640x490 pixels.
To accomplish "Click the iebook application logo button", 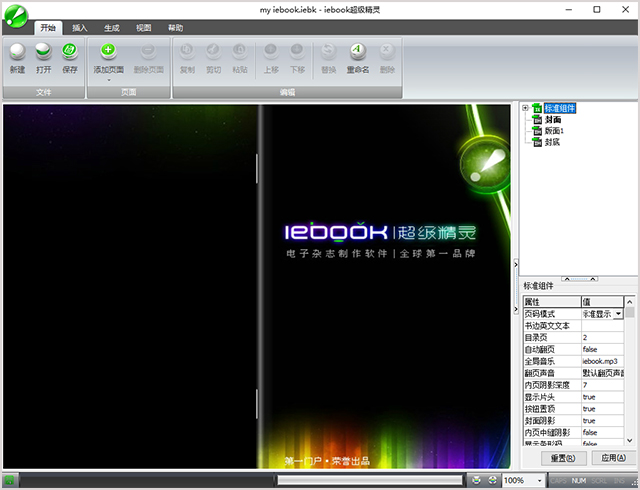I will click(17, 14).
